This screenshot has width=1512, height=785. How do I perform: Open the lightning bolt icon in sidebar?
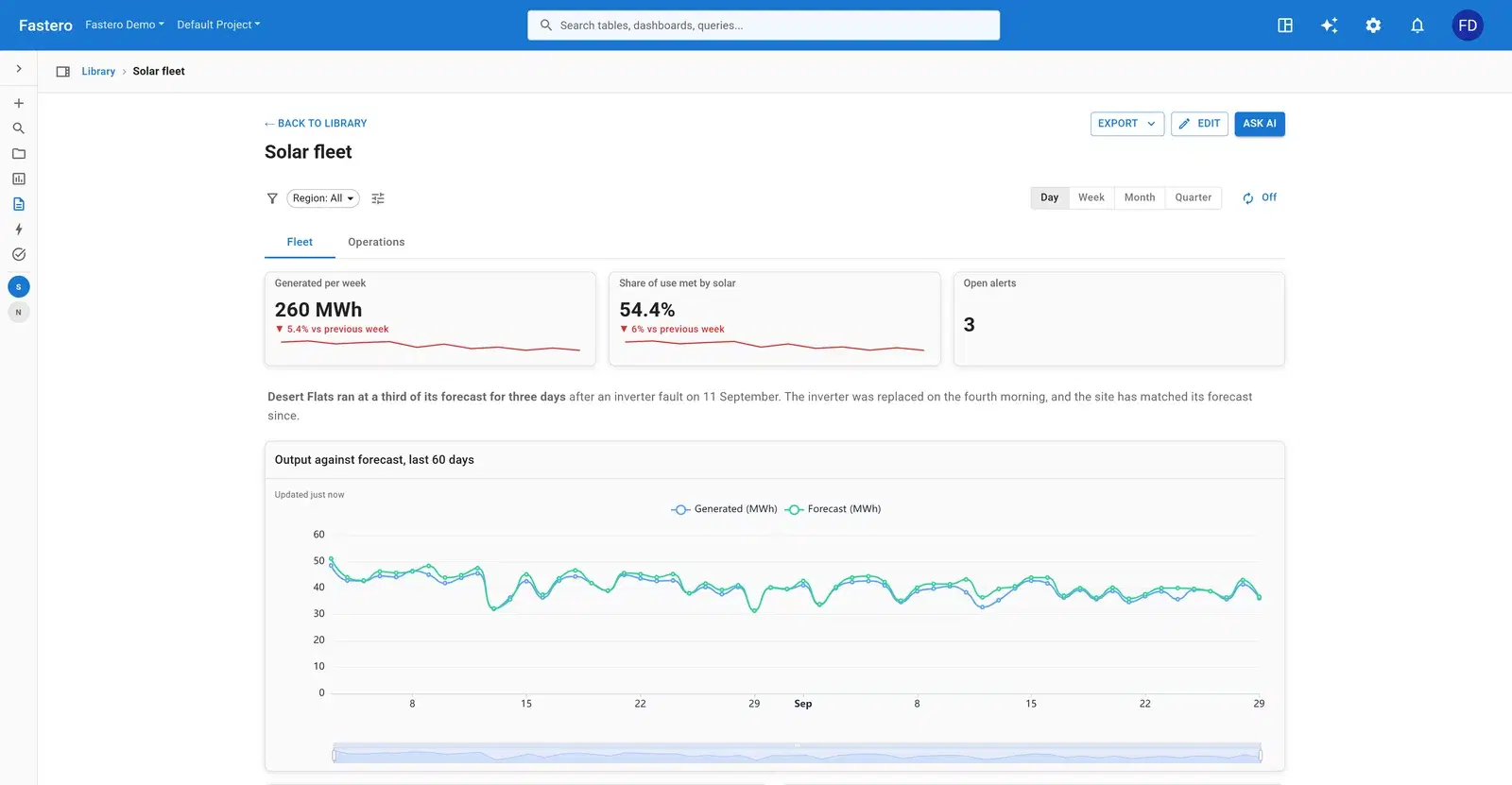click(18, 230)
